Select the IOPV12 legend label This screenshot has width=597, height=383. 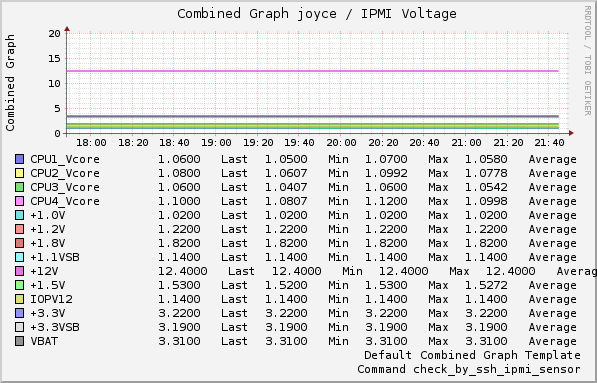pos(51,299)
